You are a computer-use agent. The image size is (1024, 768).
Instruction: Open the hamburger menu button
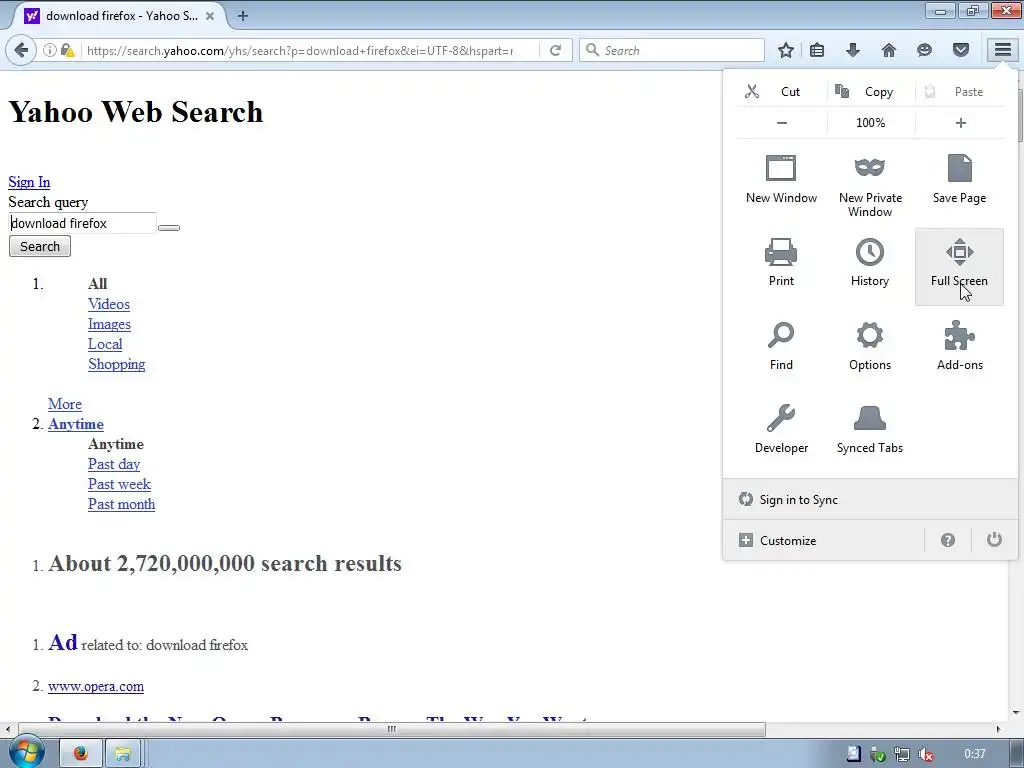1002,50
